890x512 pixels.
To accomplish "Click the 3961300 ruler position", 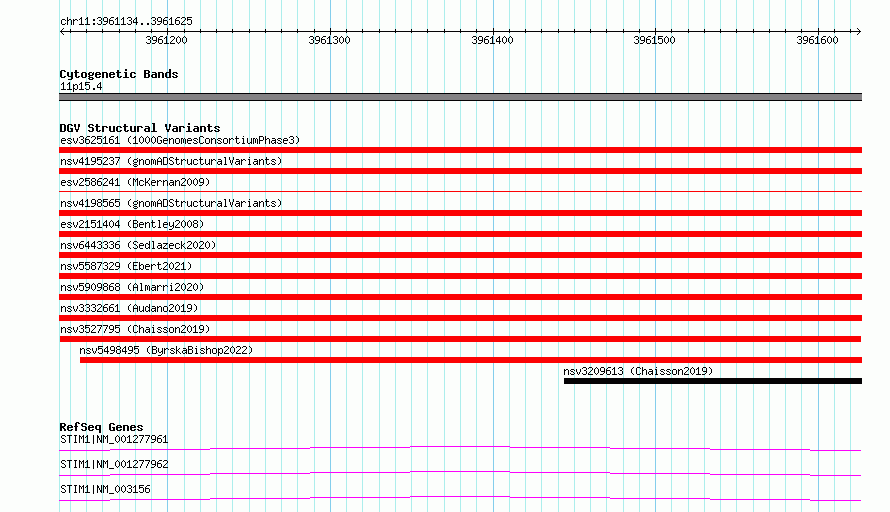I will [329, 40].
